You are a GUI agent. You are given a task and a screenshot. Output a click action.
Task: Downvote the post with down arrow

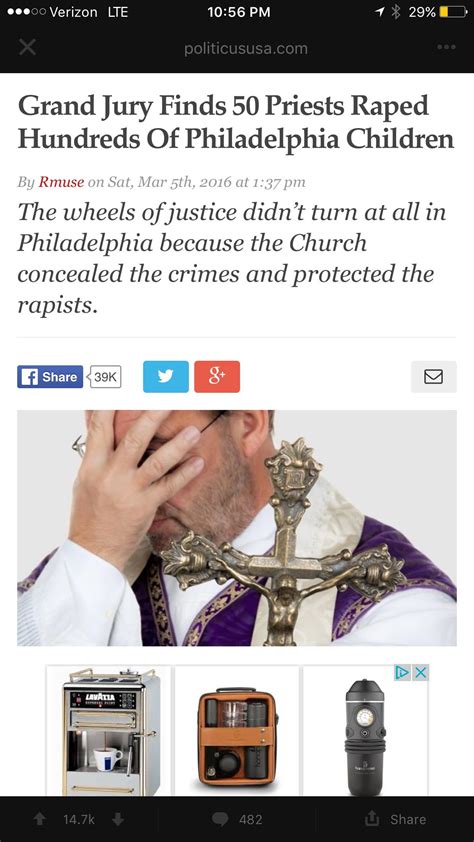click(x=118, y=819)
